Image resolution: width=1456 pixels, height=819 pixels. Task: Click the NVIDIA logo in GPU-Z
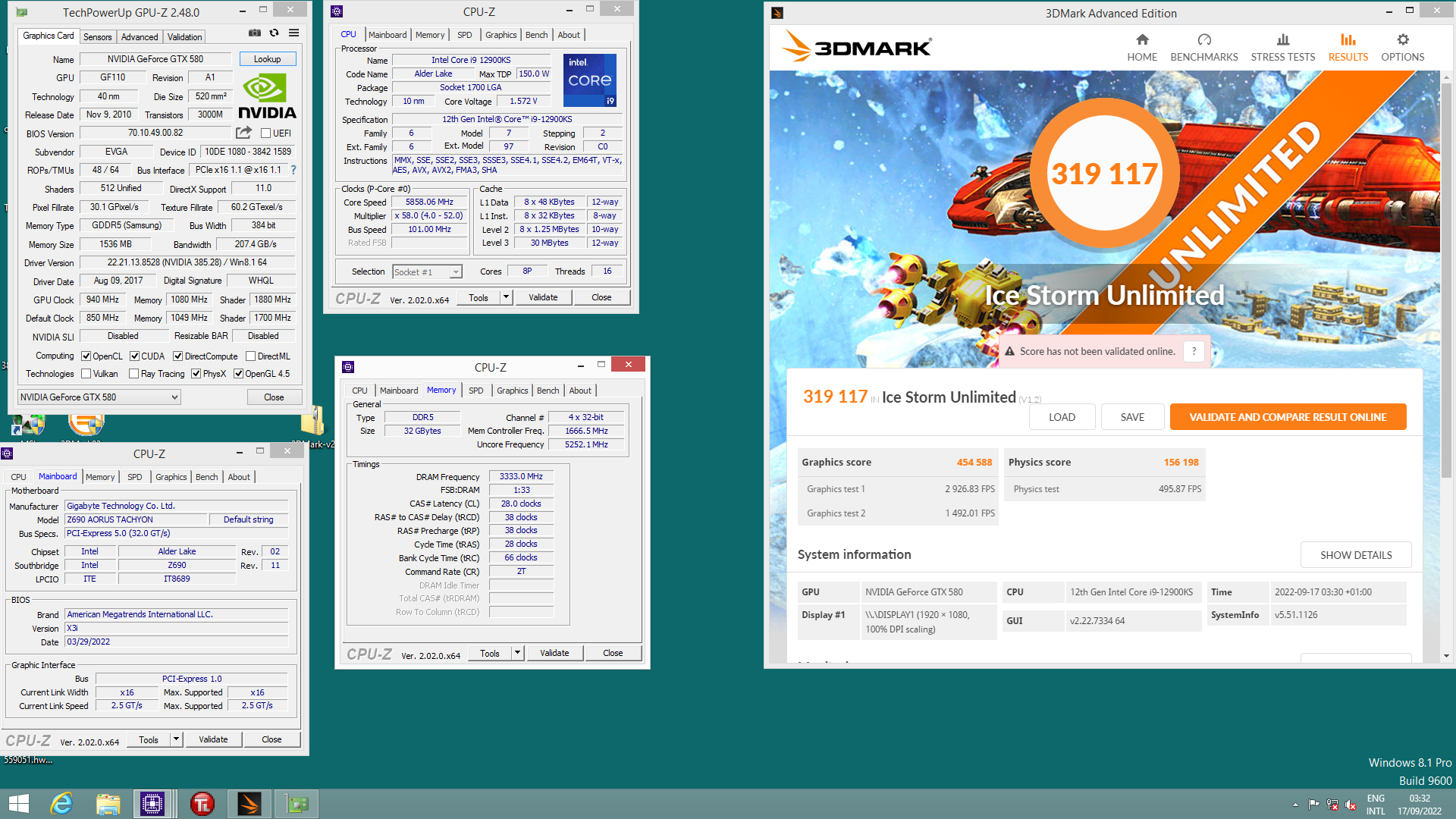267,96
